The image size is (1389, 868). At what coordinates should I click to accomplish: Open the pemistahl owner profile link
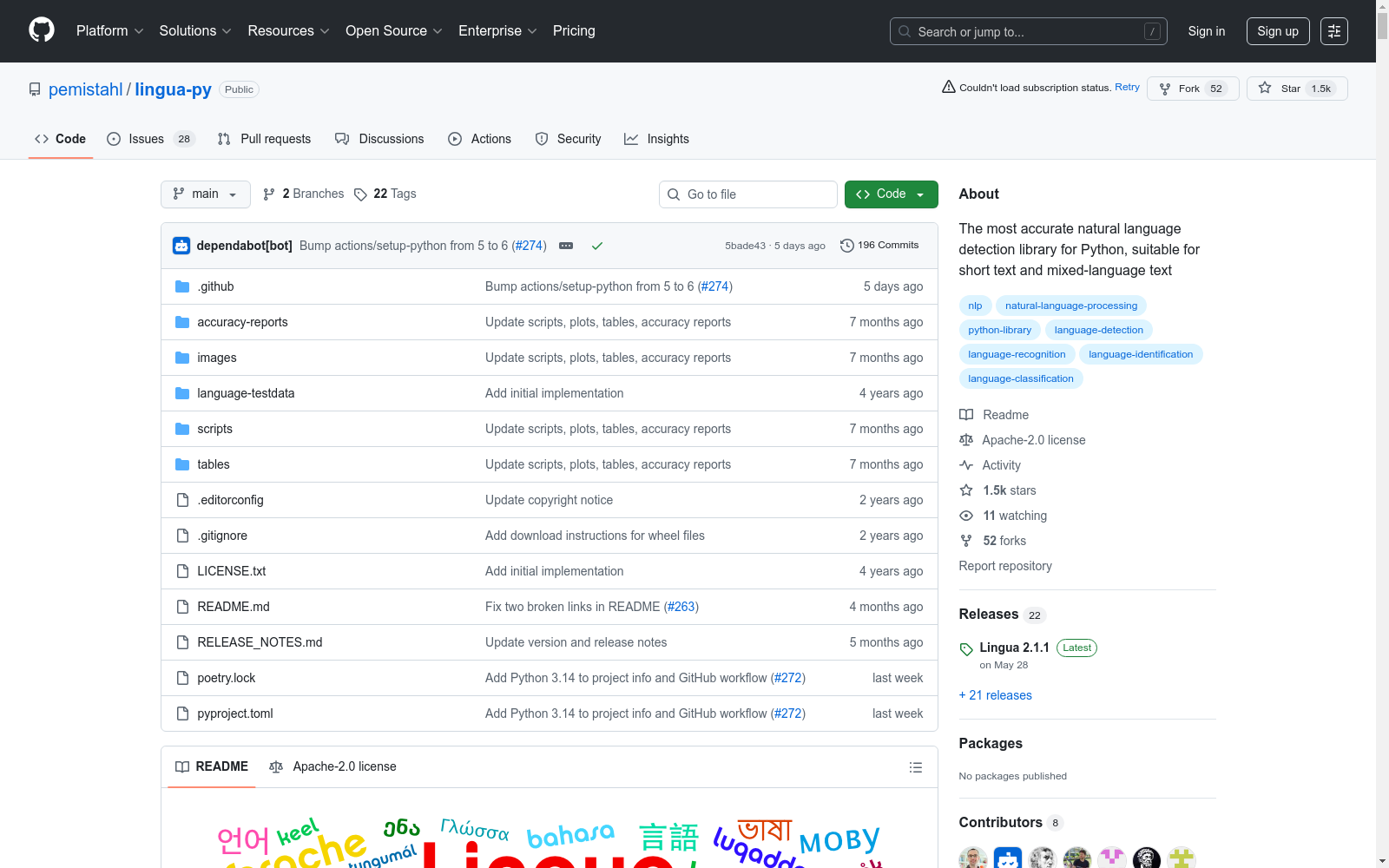[86, 89]
